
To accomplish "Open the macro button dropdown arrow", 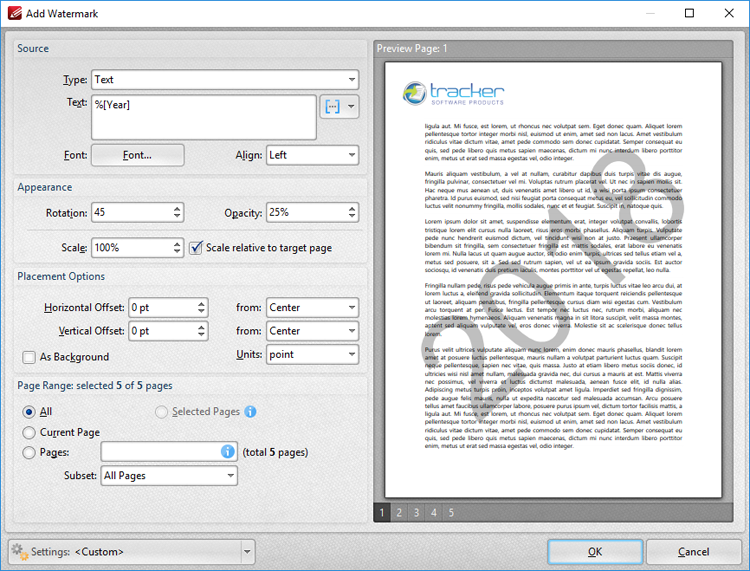I will 351,106.
